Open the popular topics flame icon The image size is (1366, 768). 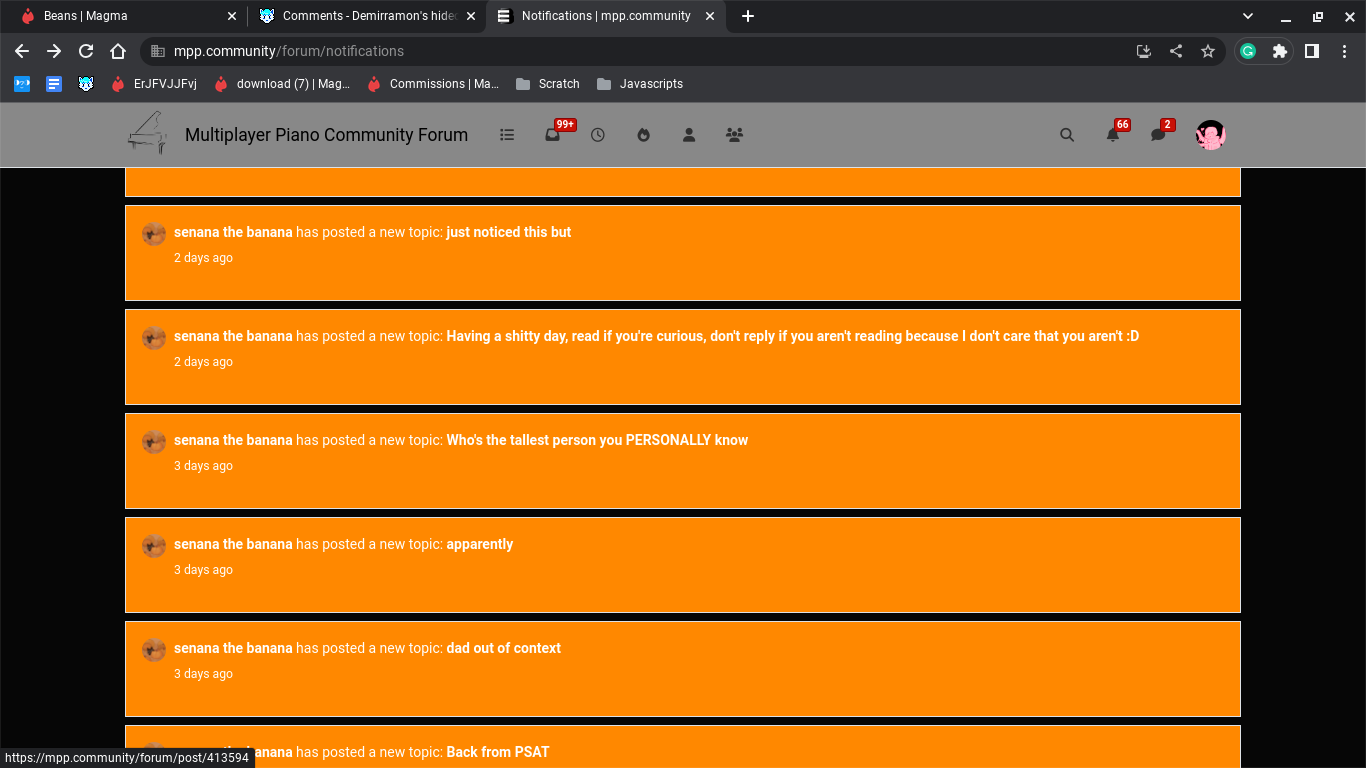point(644,135)
